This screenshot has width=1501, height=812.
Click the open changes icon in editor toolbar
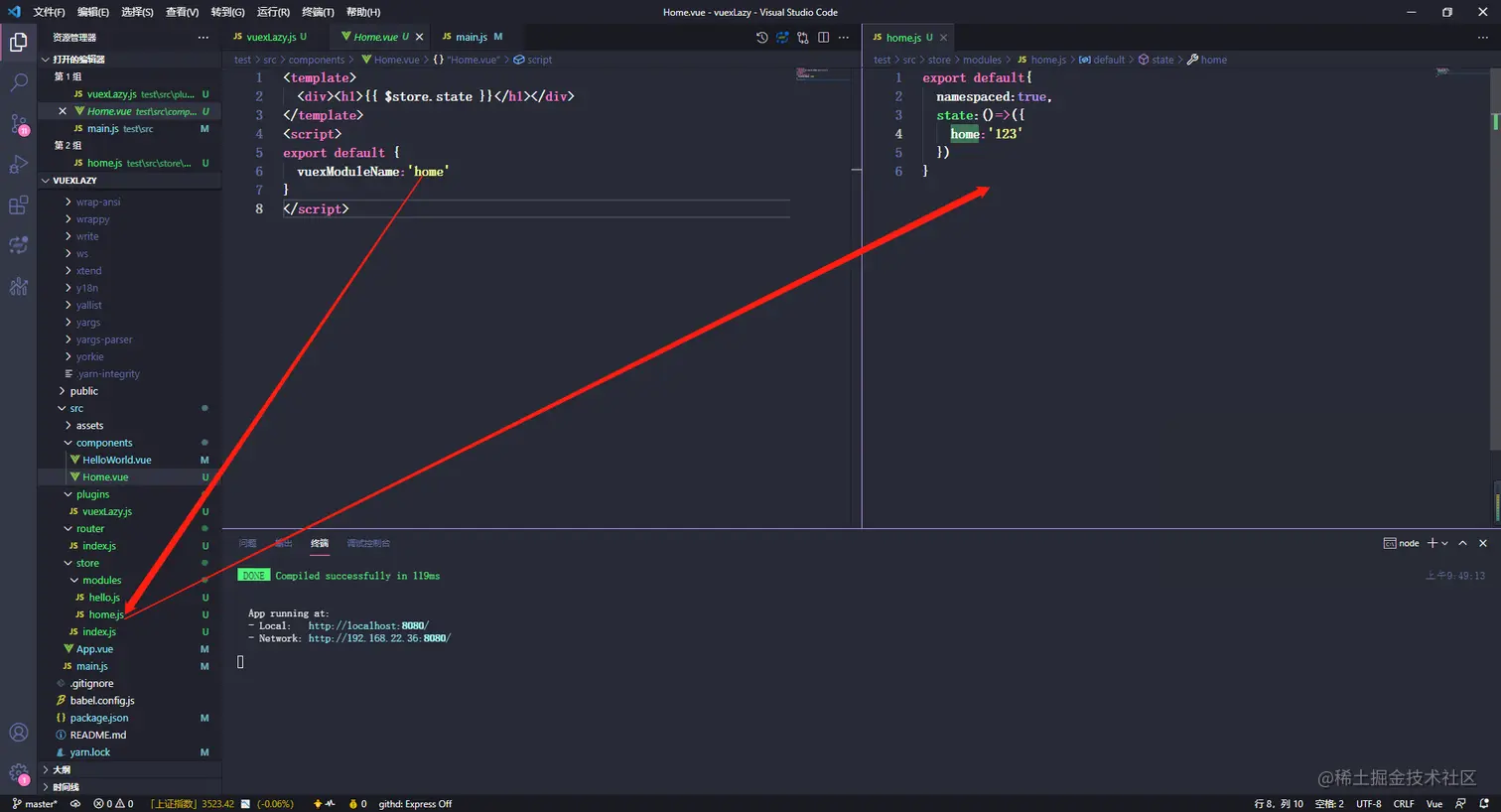[x=782, y=38]
